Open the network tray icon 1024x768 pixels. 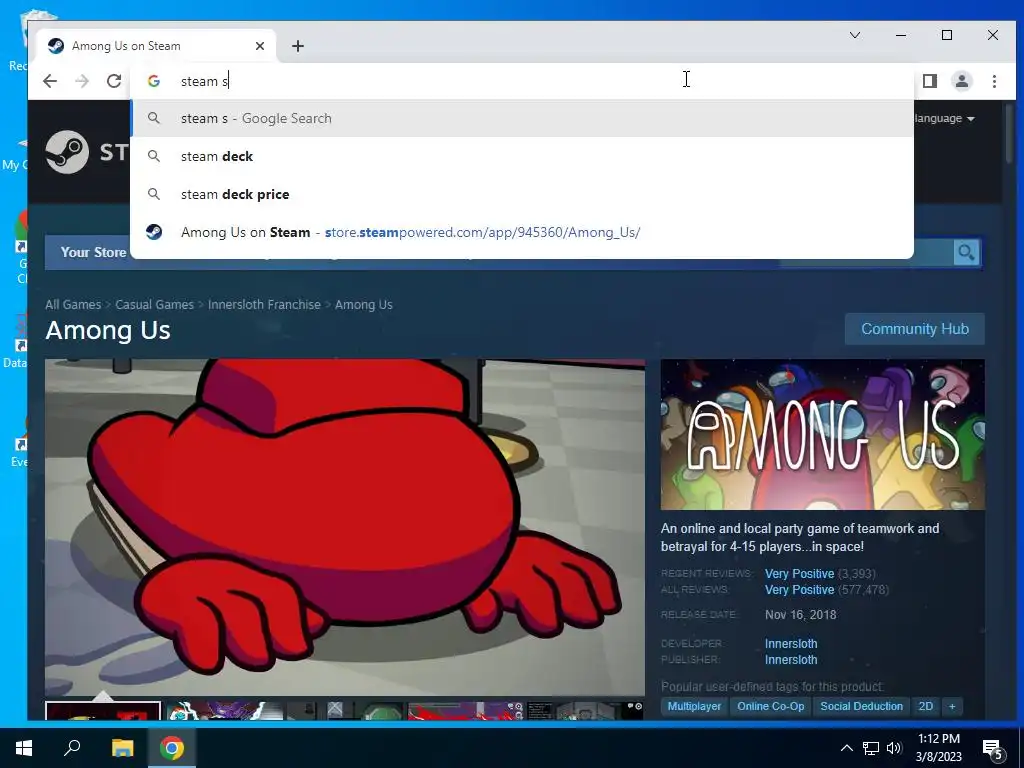tap(871, 748)
